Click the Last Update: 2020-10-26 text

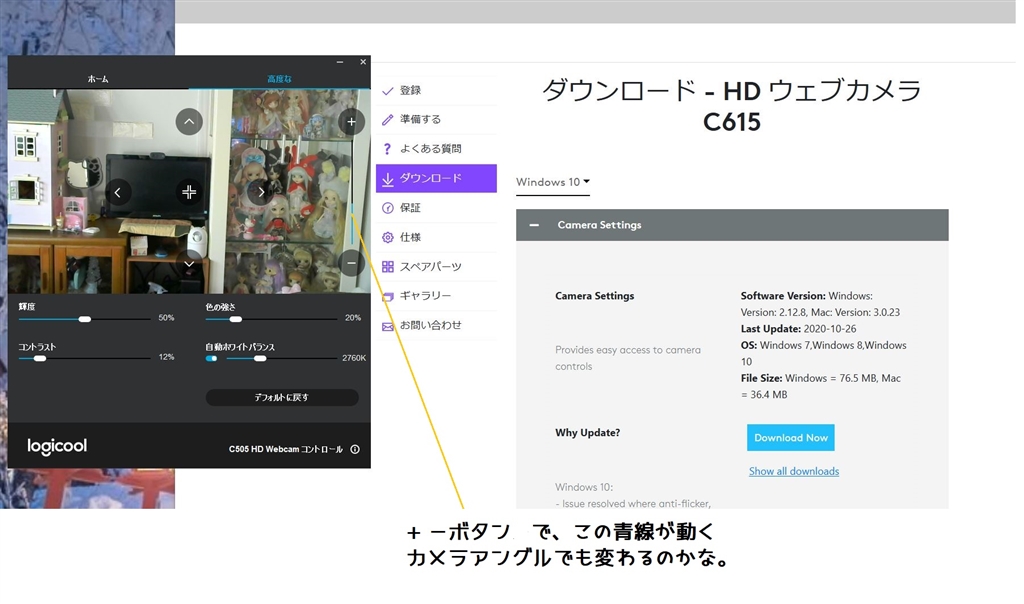tap(798, 329)
